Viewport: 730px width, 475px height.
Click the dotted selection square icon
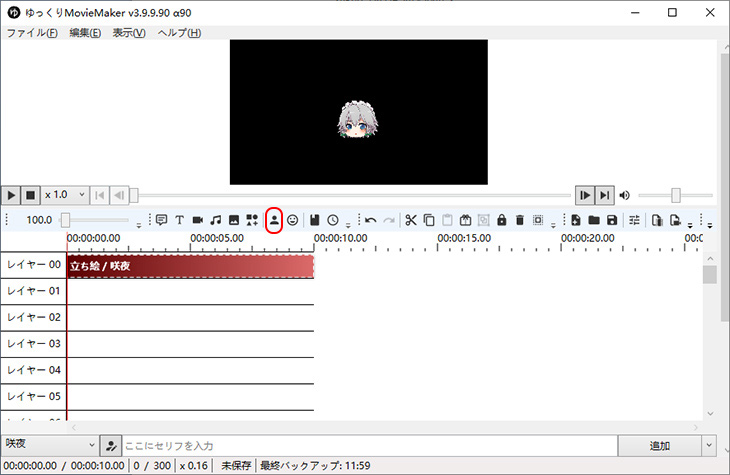pyautogui.click(x=538, y=220)
